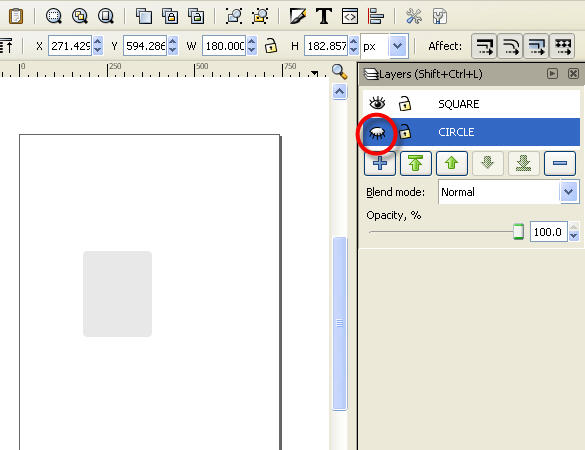Hide the SQUARE layer
The height and width of the screenshot is (450, 585).
tap(377, 103)
